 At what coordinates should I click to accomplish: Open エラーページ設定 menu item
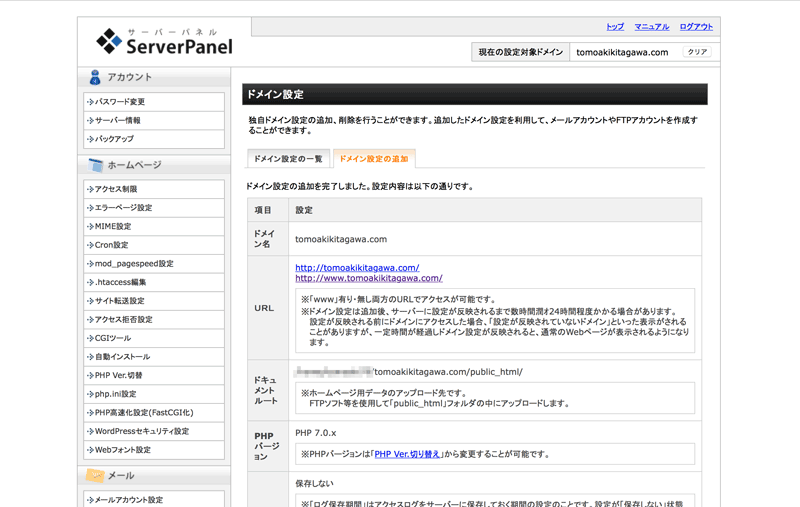(154, 208)
